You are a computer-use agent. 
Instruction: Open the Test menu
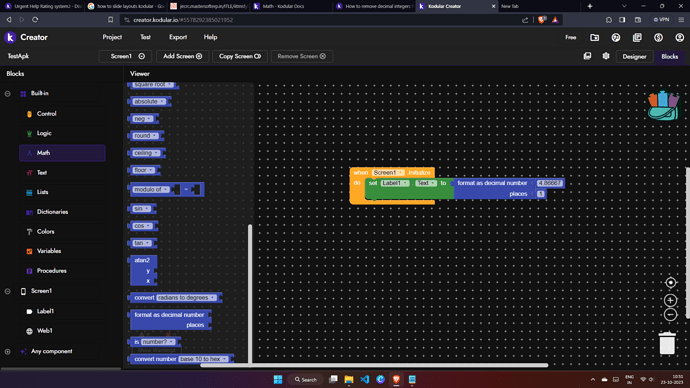(x=145, y=37)
